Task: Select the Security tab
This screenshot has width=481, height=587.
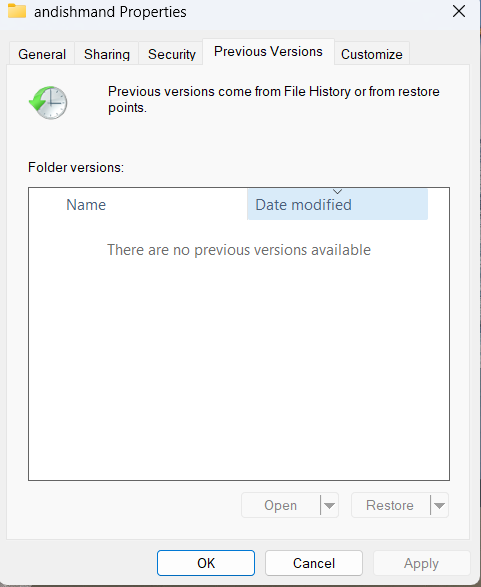Action: click(172, 54)
